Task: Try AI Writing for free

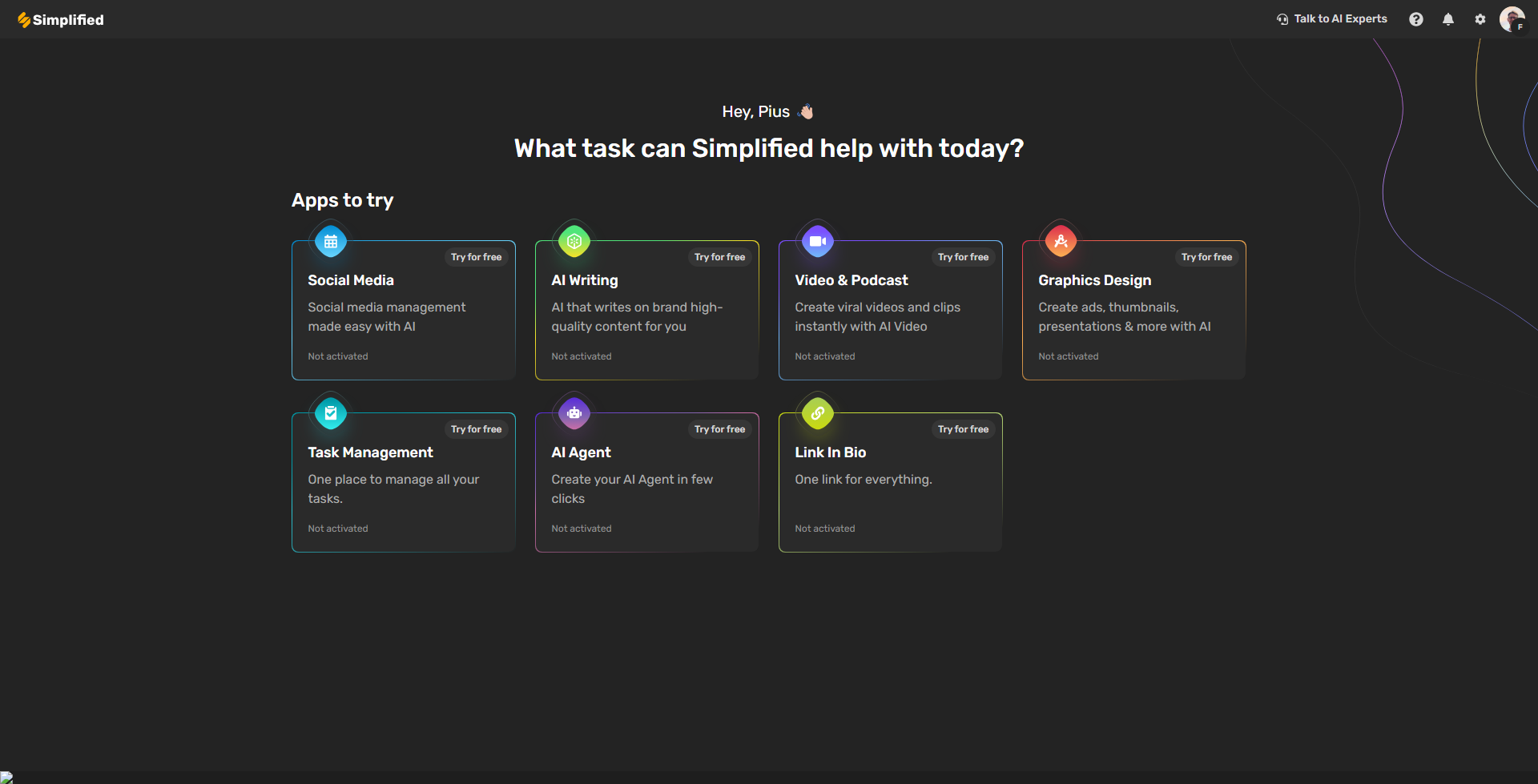Action: [720, 257]
